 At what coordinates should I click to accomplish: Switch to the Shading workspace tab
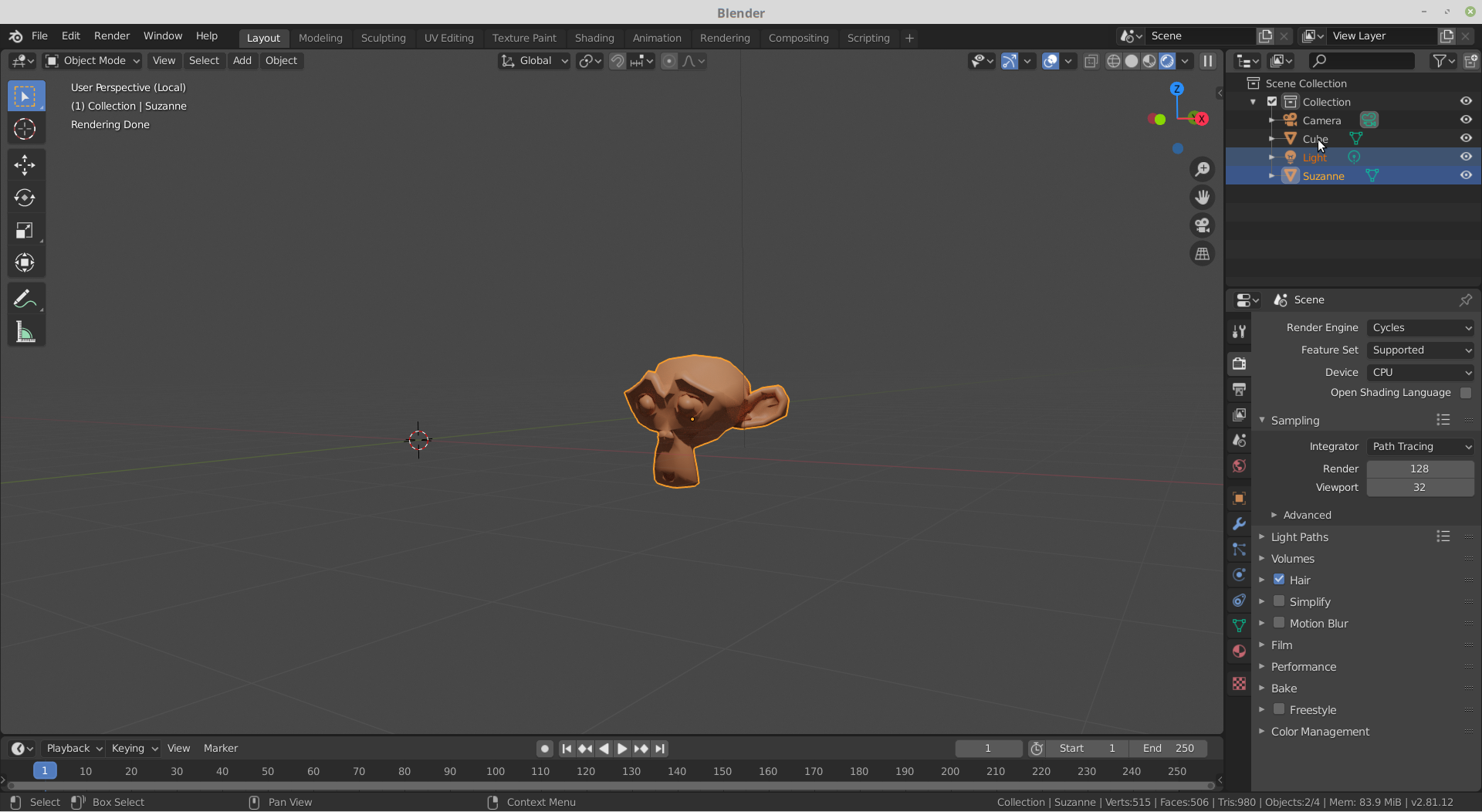594,38
